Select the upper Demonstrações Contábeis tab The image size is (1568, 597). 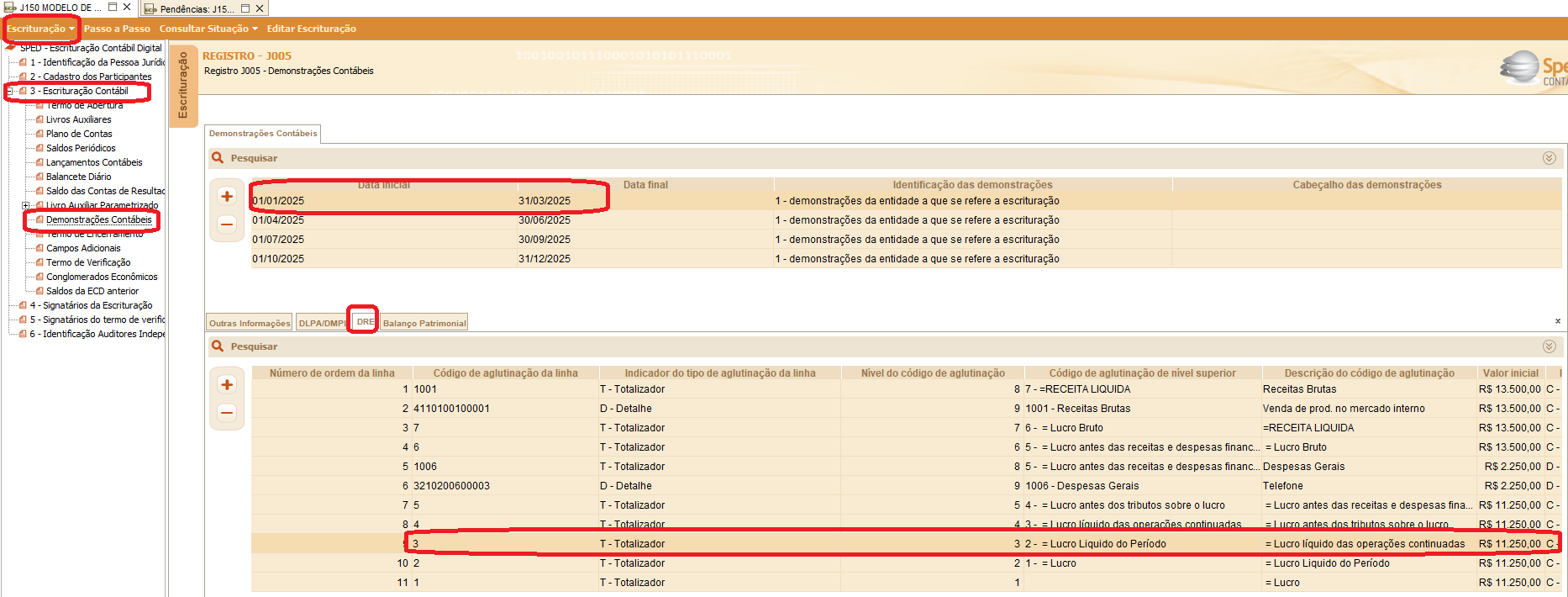tap(263, 134)
